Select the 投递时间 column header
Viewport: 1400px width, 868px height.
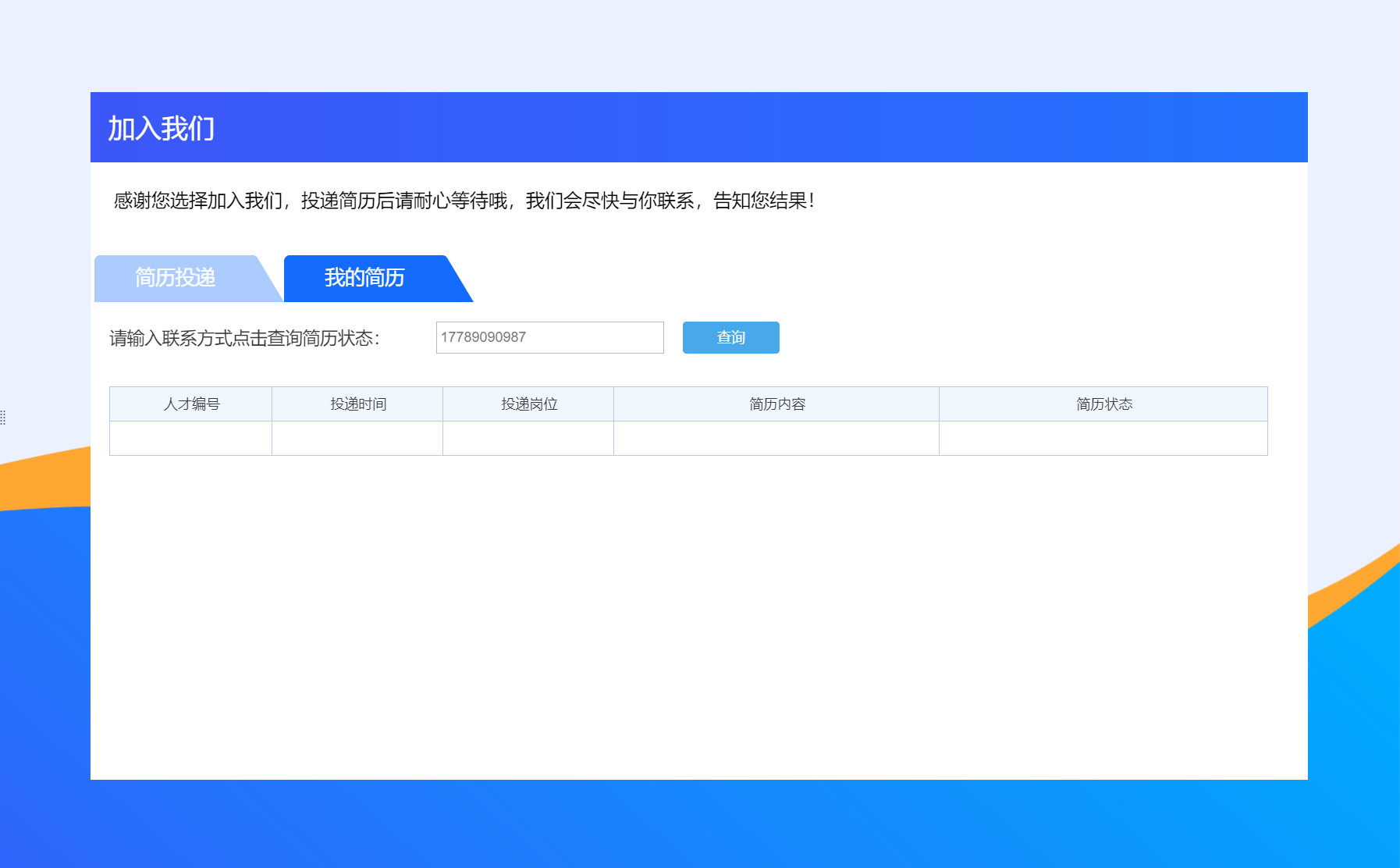(356, 404)
